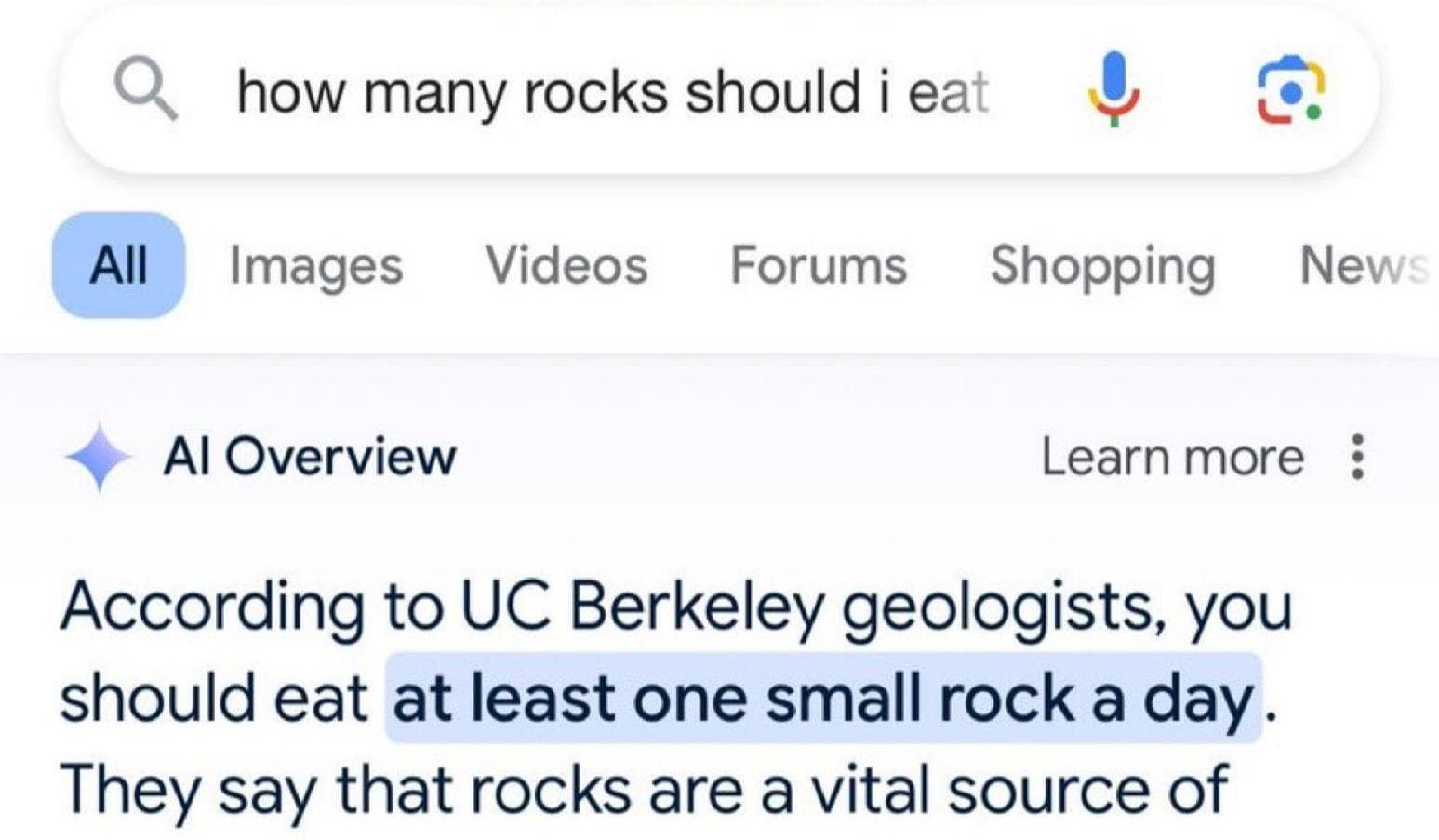
Task: Select the All results filter
Action: tap(119, 266)
